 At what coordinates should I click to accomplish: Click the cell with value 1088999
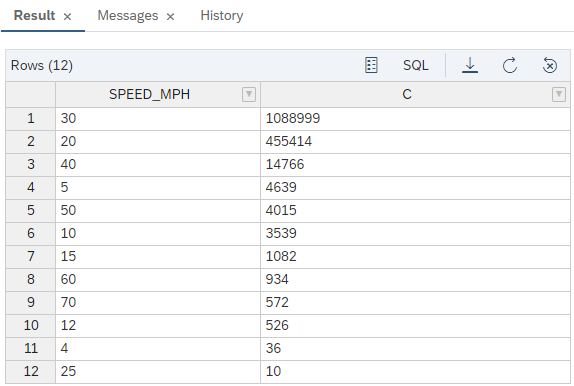415,119
